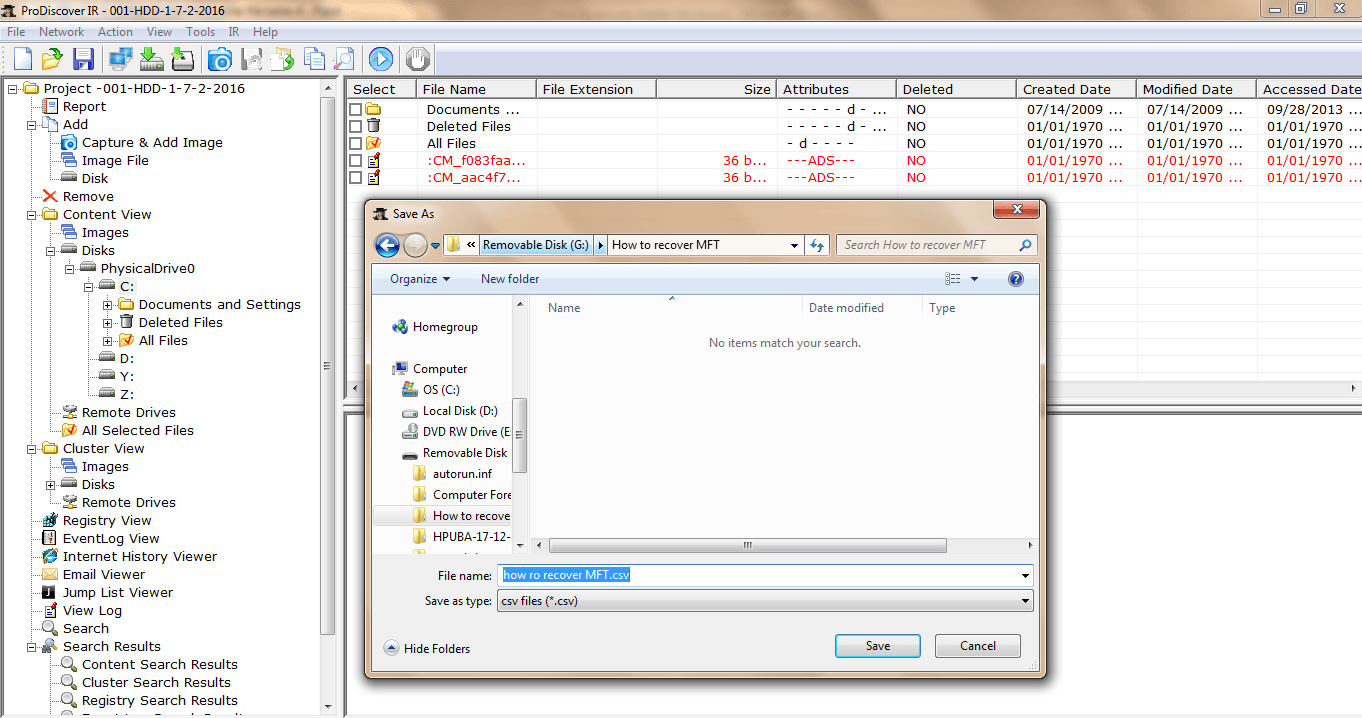Click the Cancel button
Image resolution: width=1362 pixels, height=718 pixels.
(x=978, y=646)
